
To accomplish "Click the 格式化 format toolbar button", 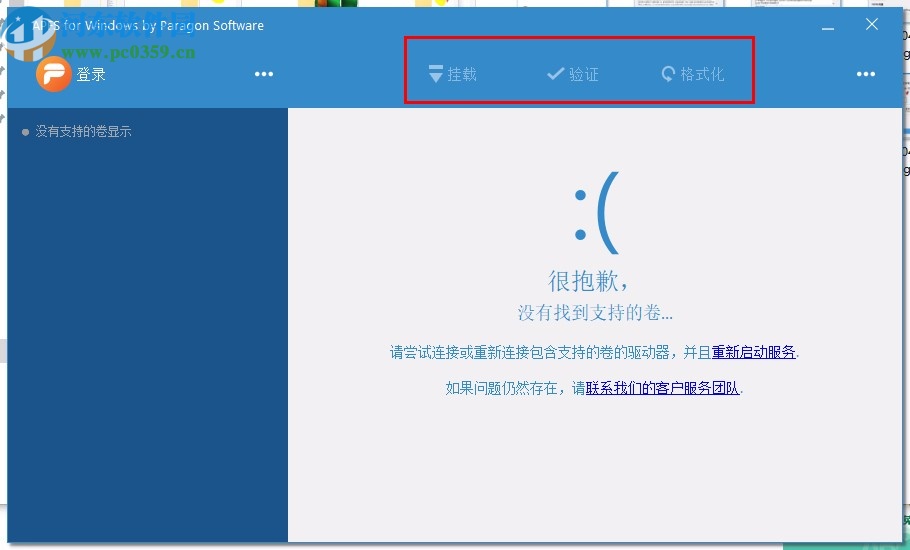I will point(693,74).
